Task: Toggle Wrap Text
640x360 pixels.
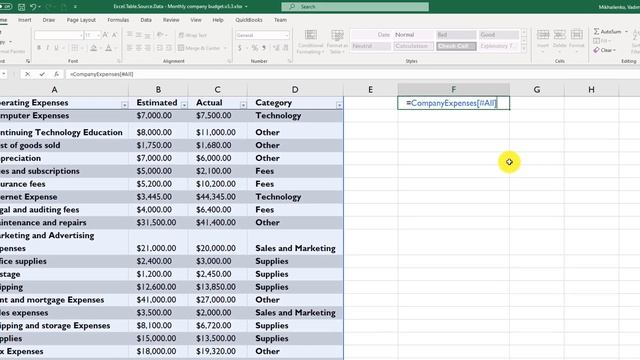Action: tap(193, 35)
